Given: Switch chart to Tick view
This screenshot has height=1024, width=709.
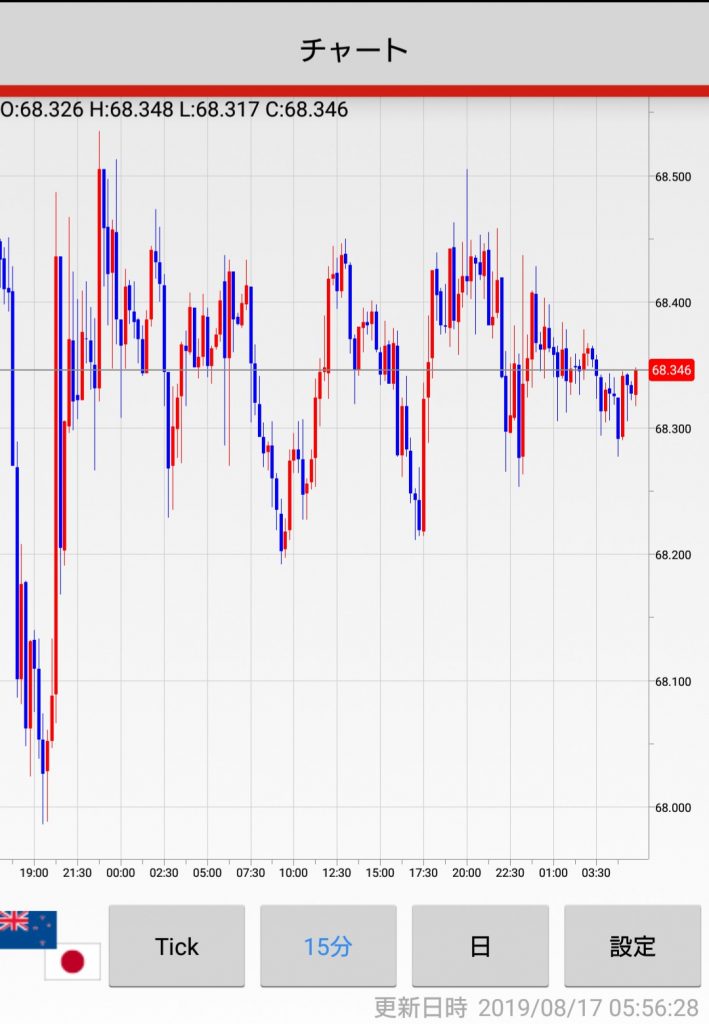Looking at the screenshot, I should tap(177, 946).
